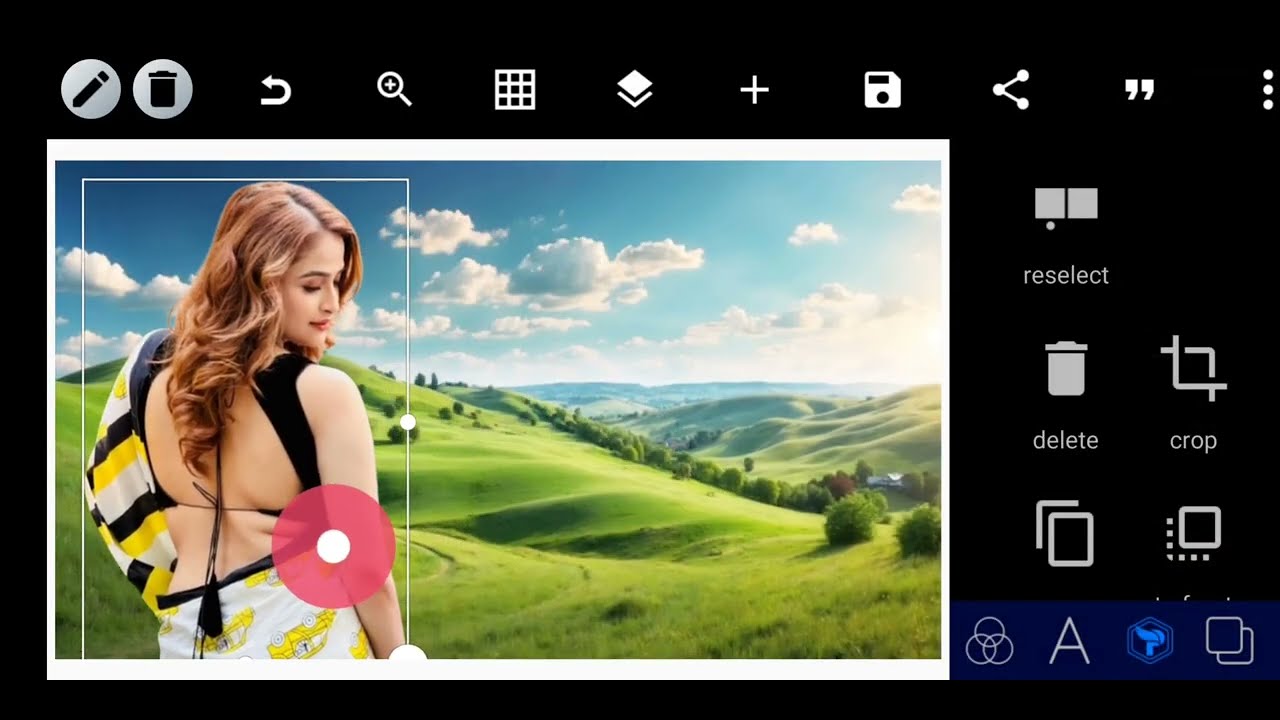Viewport: 1280px width, 720px height.
Task: Click the bring to front icon
Action: (x=1194, y=533)
